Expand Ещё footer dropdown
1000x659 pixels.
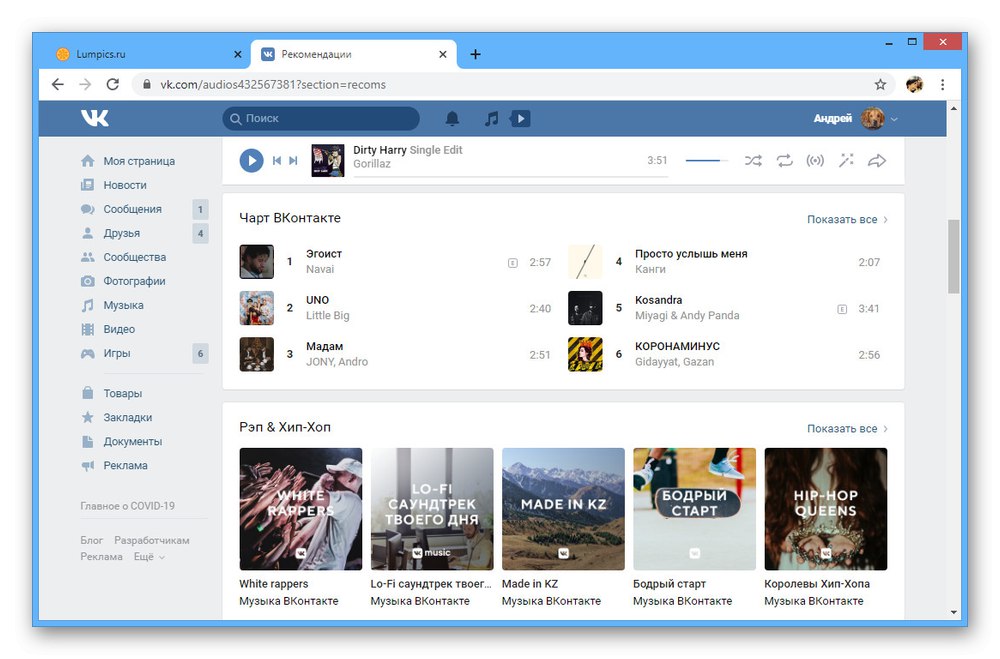pos(149,557)
